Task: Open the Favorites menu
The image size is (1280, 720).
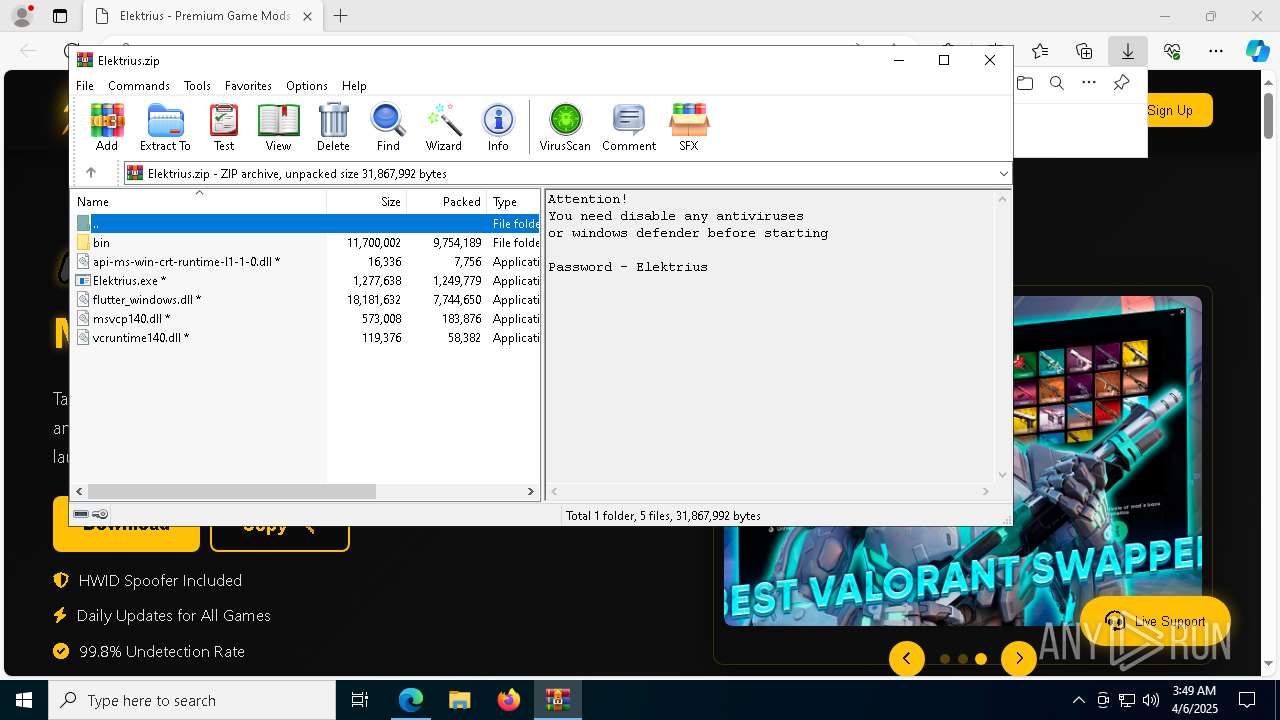Action: (248, 86)
